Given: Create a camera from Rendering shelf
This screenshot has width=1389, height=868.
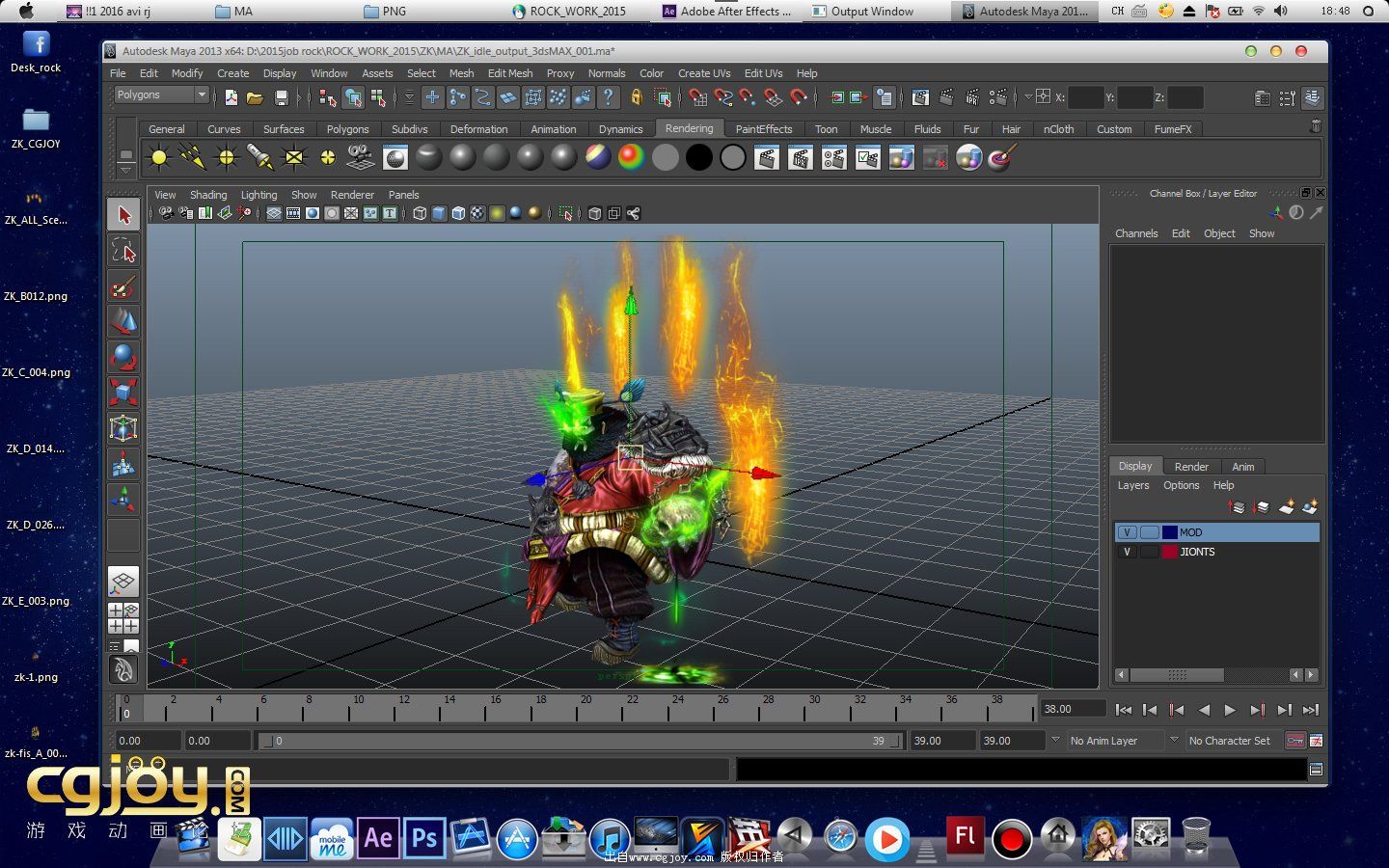Looking at the screenshot, I should coord(361,157).
